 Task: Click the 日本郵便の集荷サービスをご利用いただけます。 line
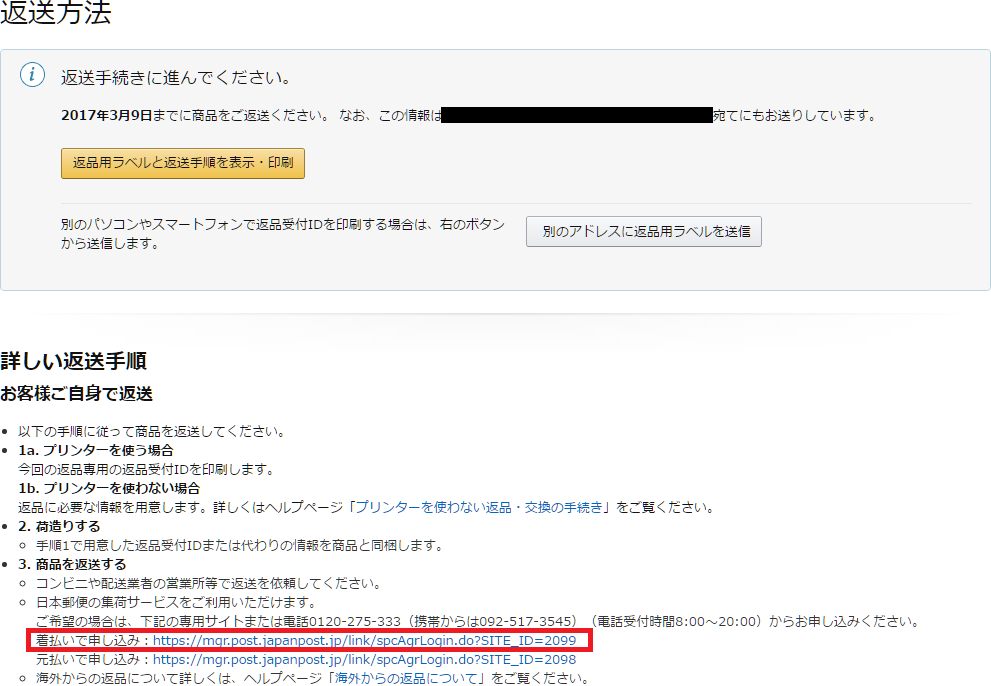pos(176,602)
